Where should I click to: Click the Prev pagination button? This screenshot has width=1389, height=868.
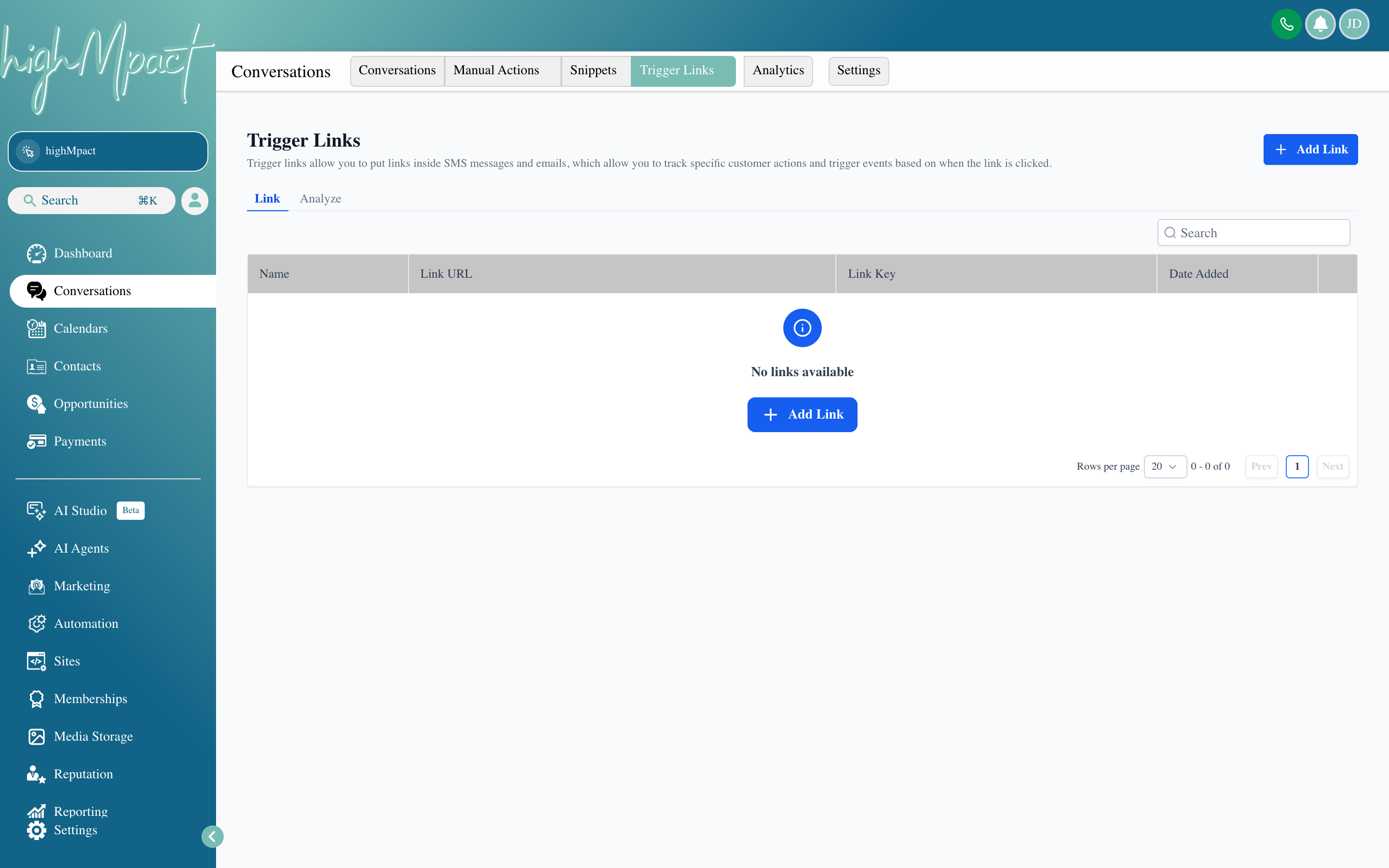click(1261, 467)
